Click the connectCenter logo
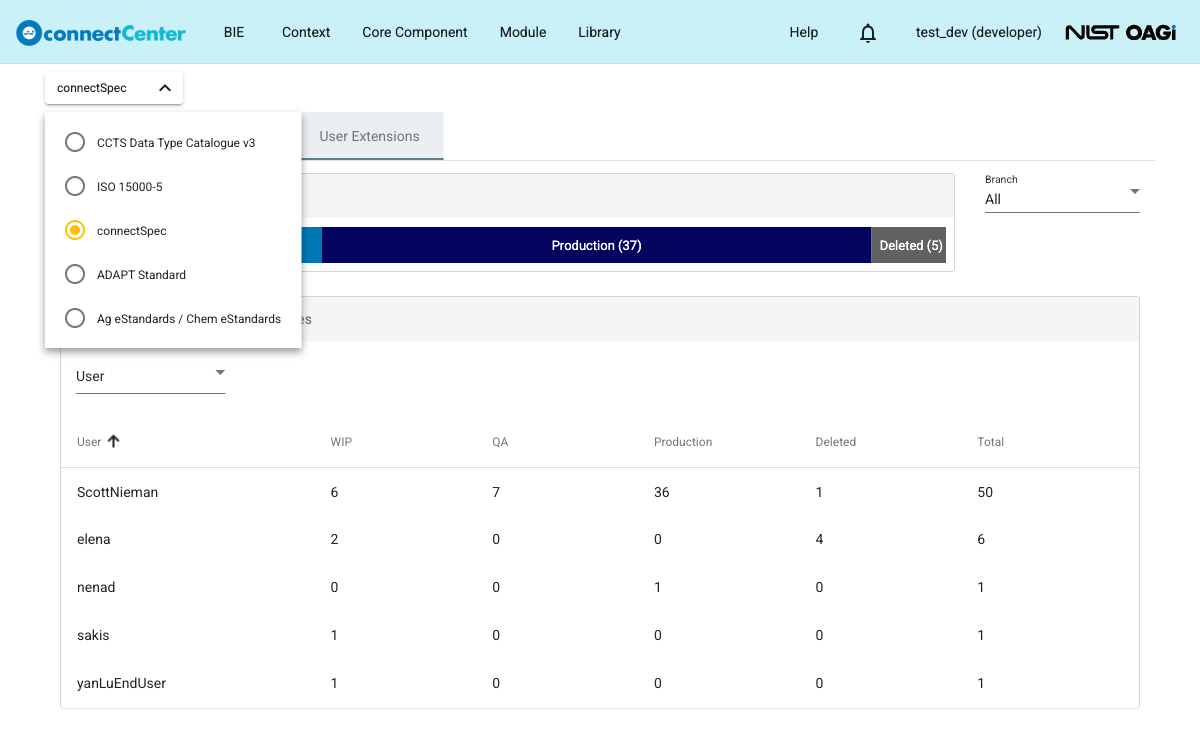Screen dimensions: 1200x733 (101, 33)
